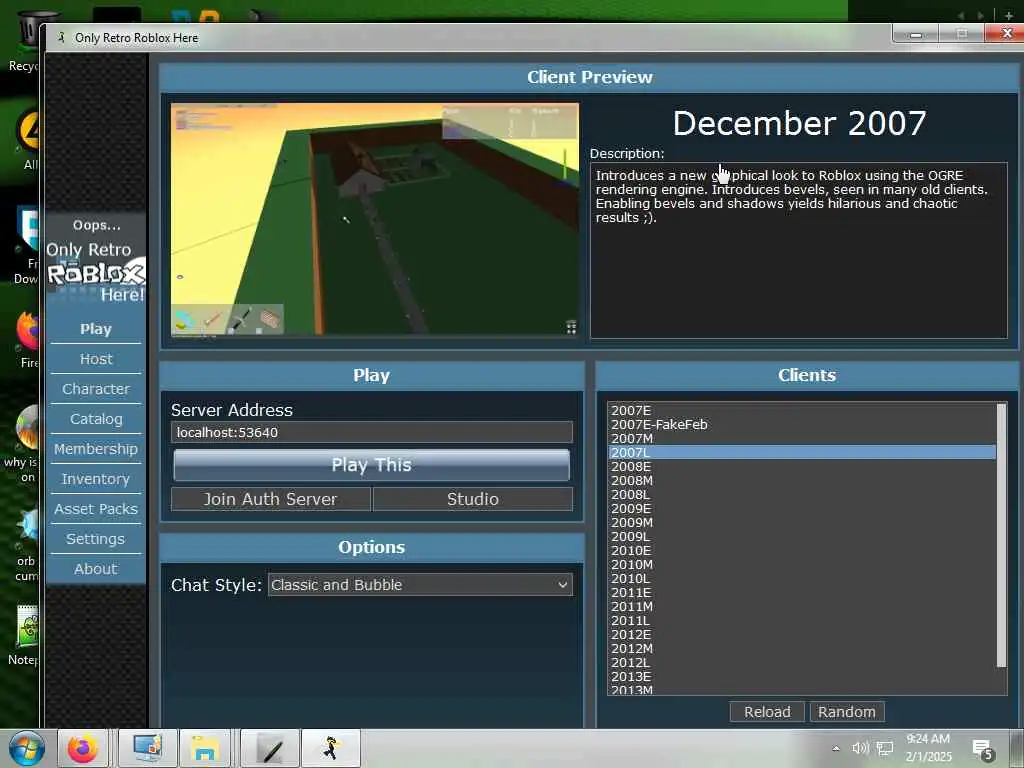The image size is (1024, 768).
Task: Select client 2009M
Action: [x=802, y=522]
